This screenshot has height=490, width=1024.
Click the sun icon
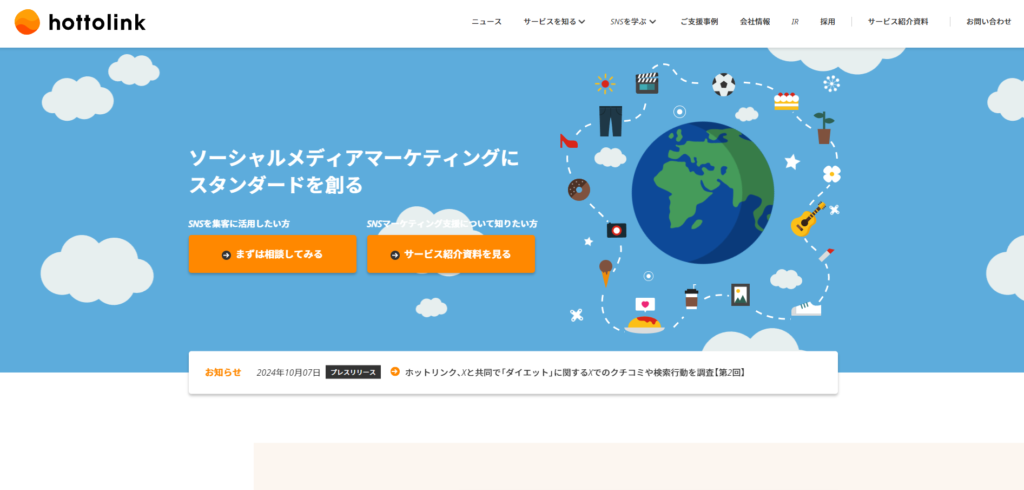pyautogui.click(x=605, y=84)
